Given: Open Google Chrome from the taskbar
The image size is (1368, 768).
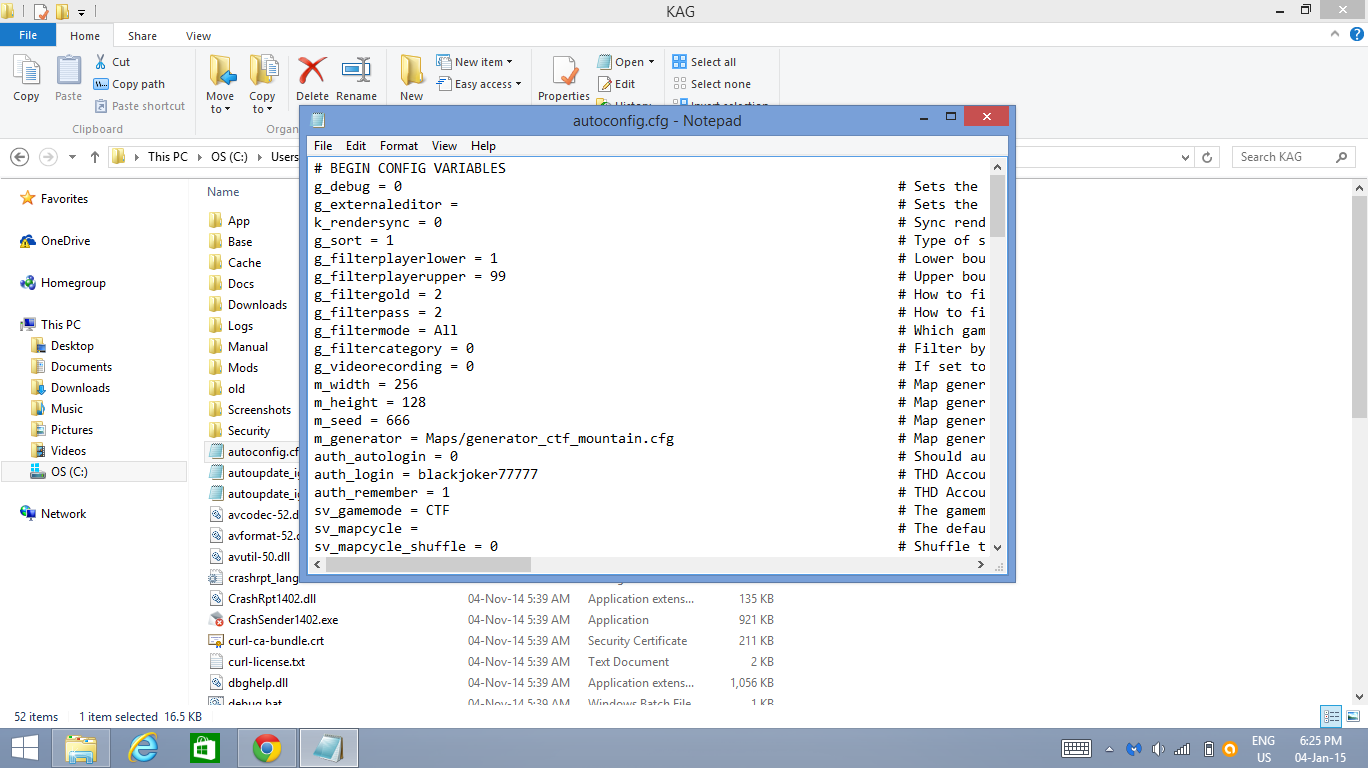Looking at the screenshot, I should point(266,748).
